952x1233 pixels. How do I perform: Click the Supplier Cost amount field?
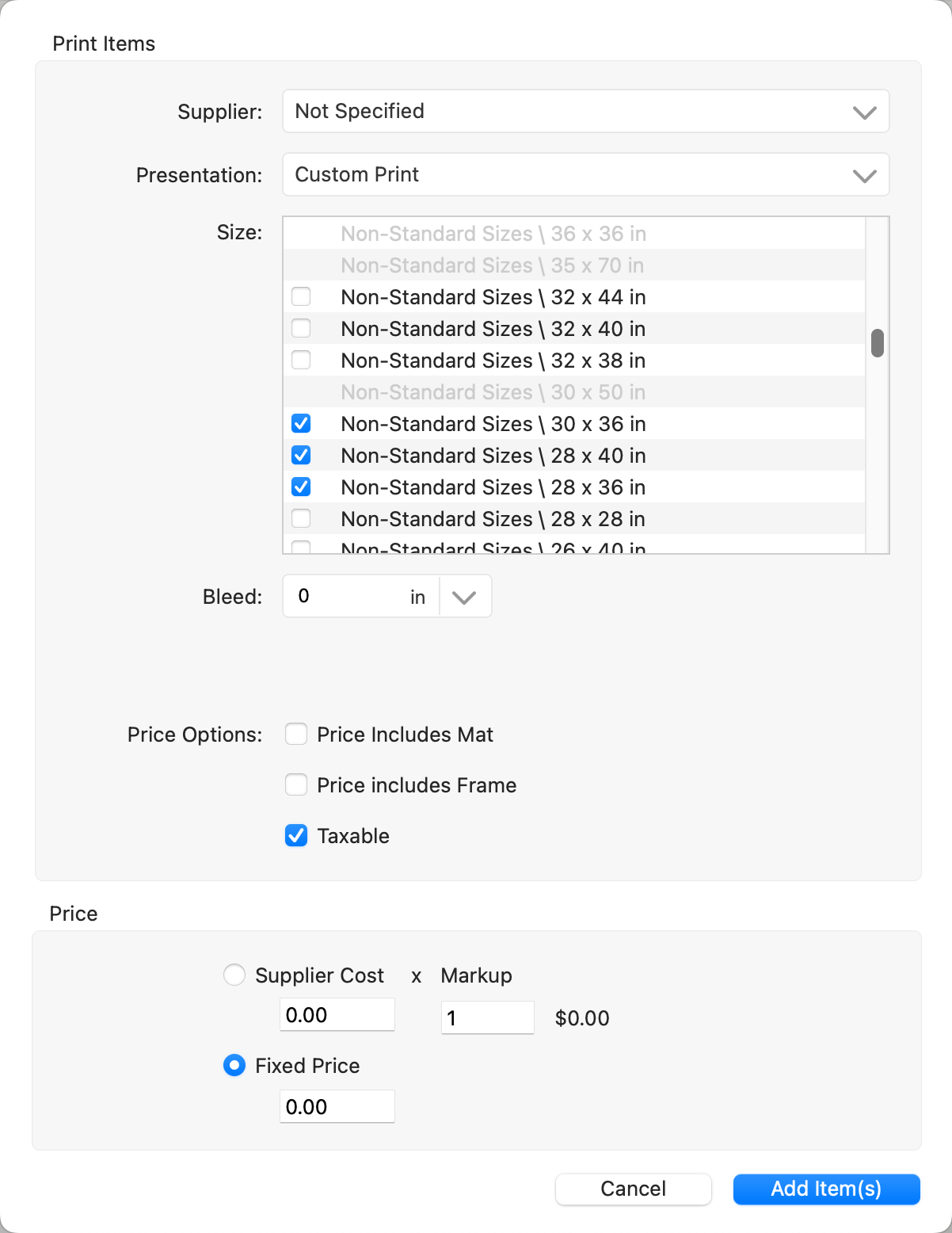[x=337, y=1015]
